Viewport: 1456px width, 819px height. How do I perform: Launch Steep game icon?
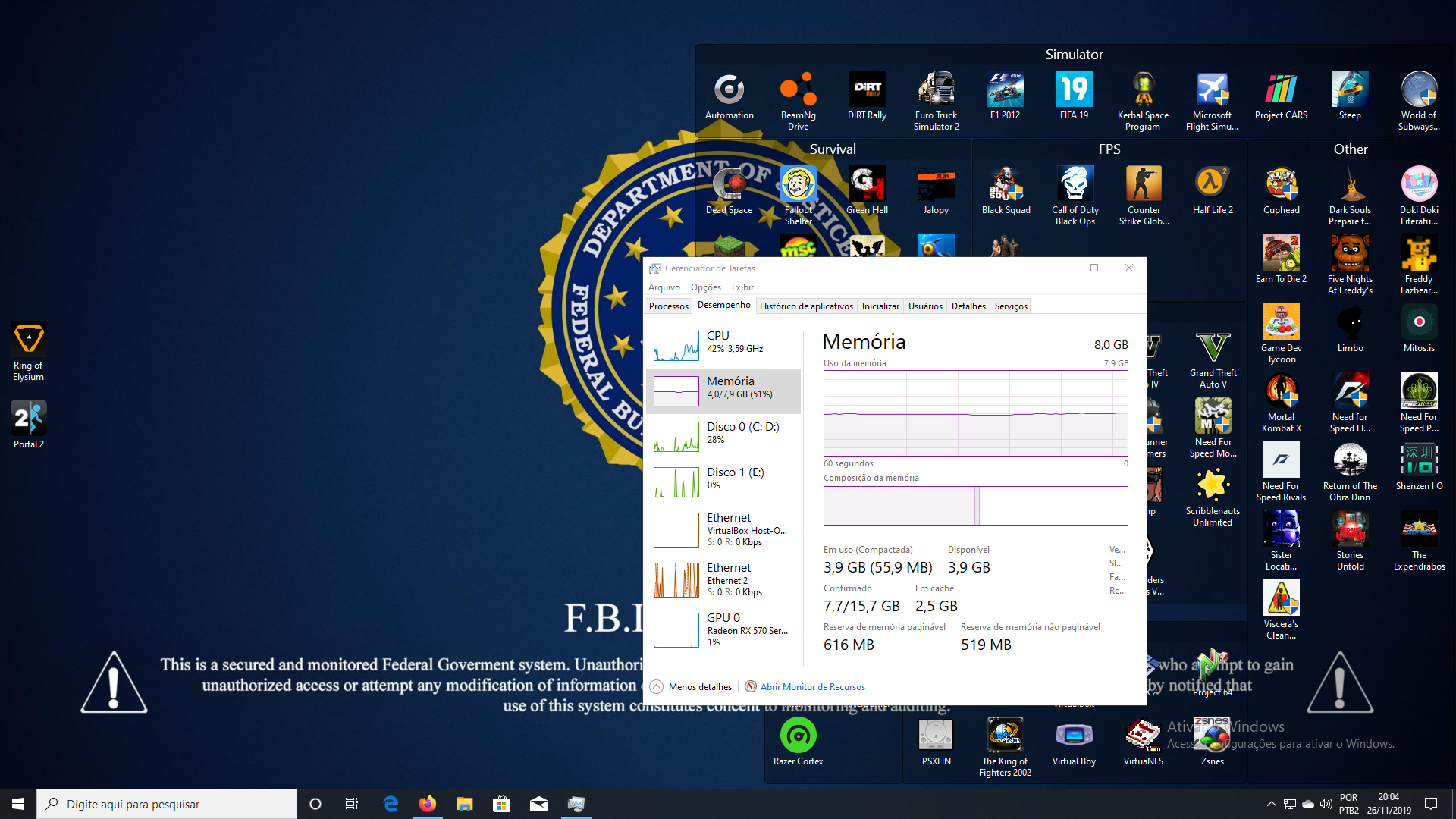[x=1350, y=96]
